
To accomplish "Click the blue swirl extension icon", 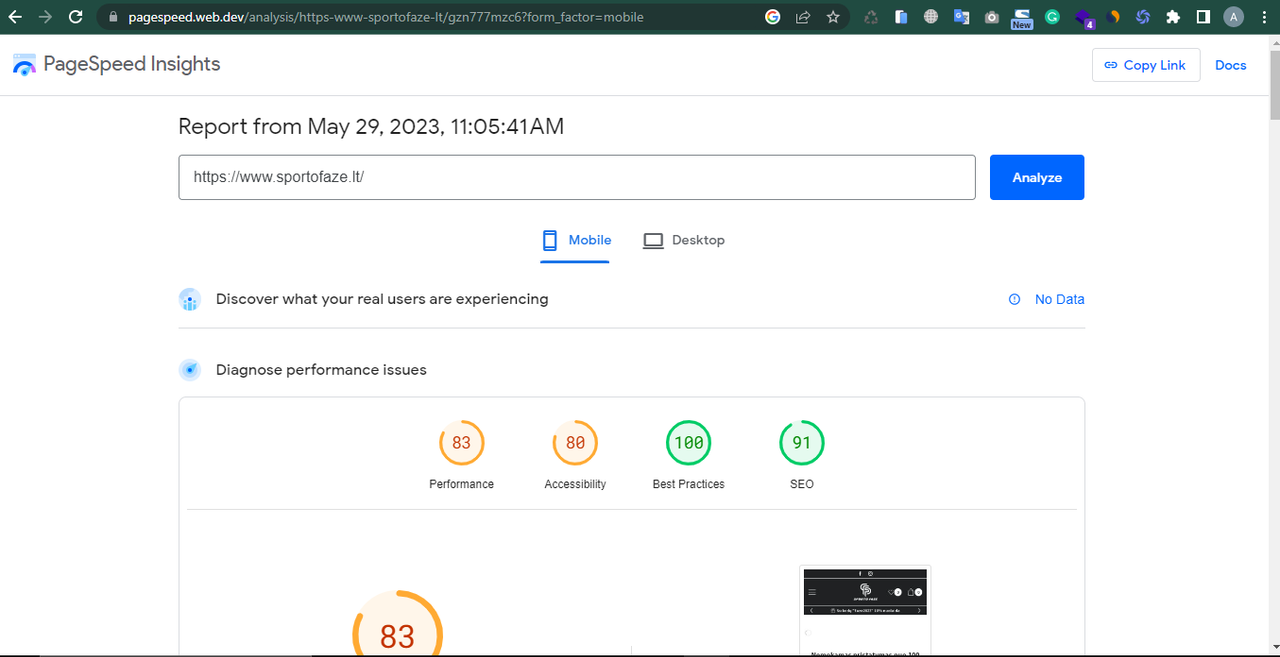I will click(x=1143, y=17).
